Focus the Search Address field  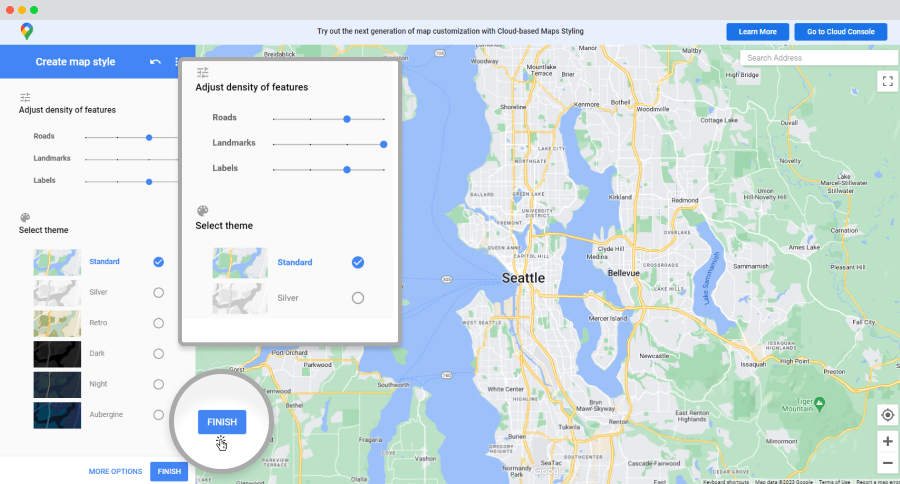tap(819, 58)
